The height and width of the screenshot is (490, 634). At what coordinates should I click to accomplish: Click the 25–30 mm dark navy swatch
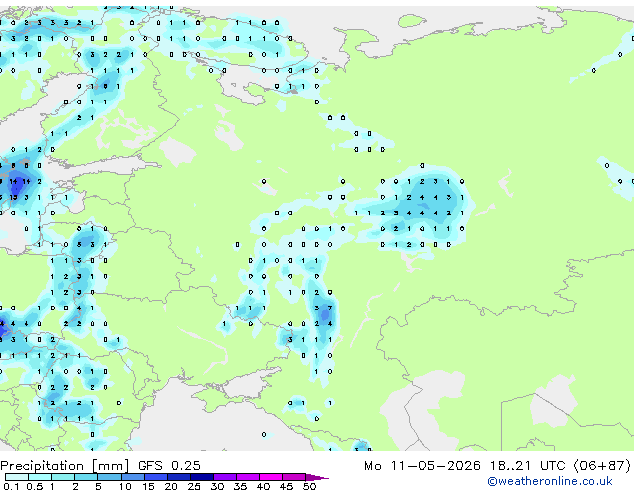pos(202,477)
